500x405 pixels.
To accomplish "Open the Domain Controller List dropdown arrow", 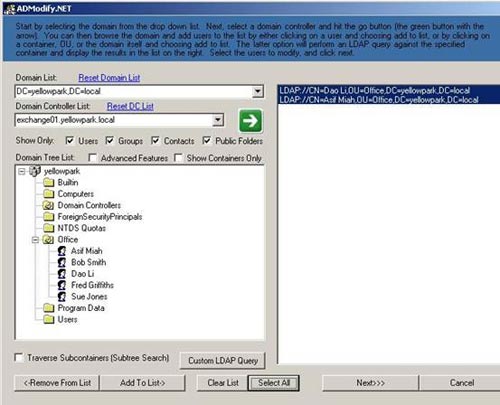I will [218, 120].
